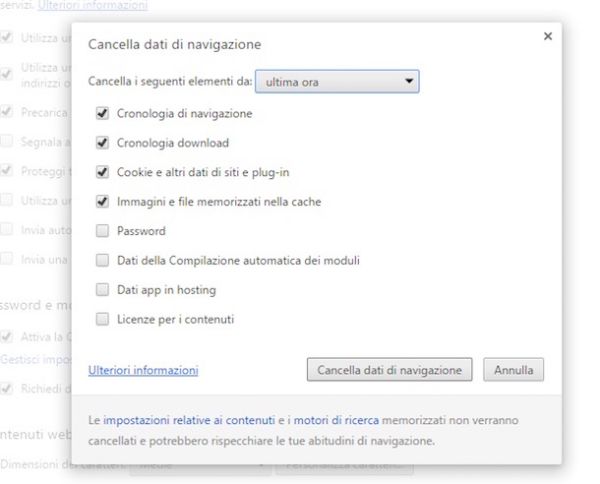The image size is (600, 484).
Task: Uncheck Cronologia di navigazione checkbox
Action: 102,114
